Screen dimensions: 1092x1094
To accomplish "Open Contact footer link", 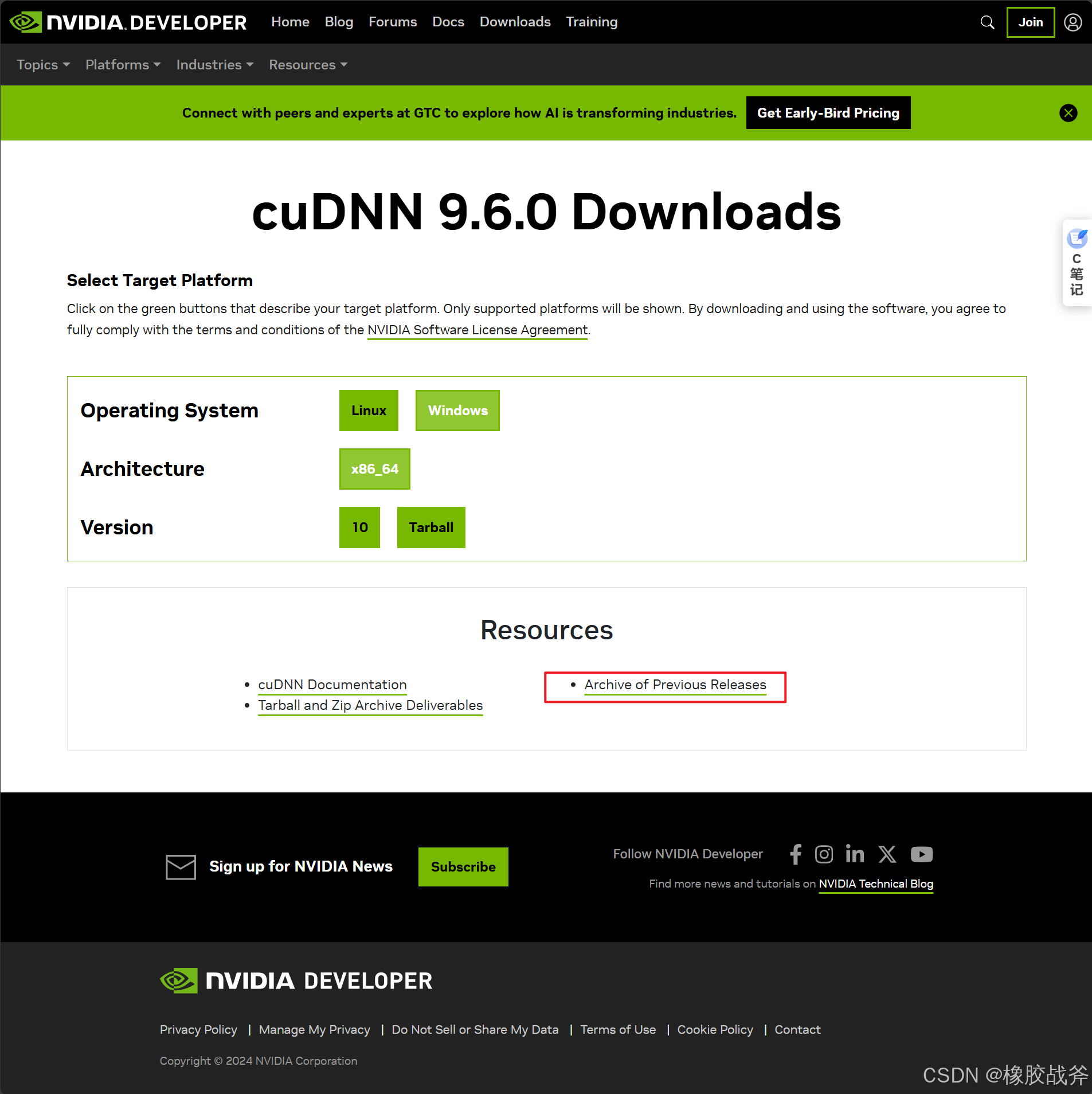I will click(797, 1030).
